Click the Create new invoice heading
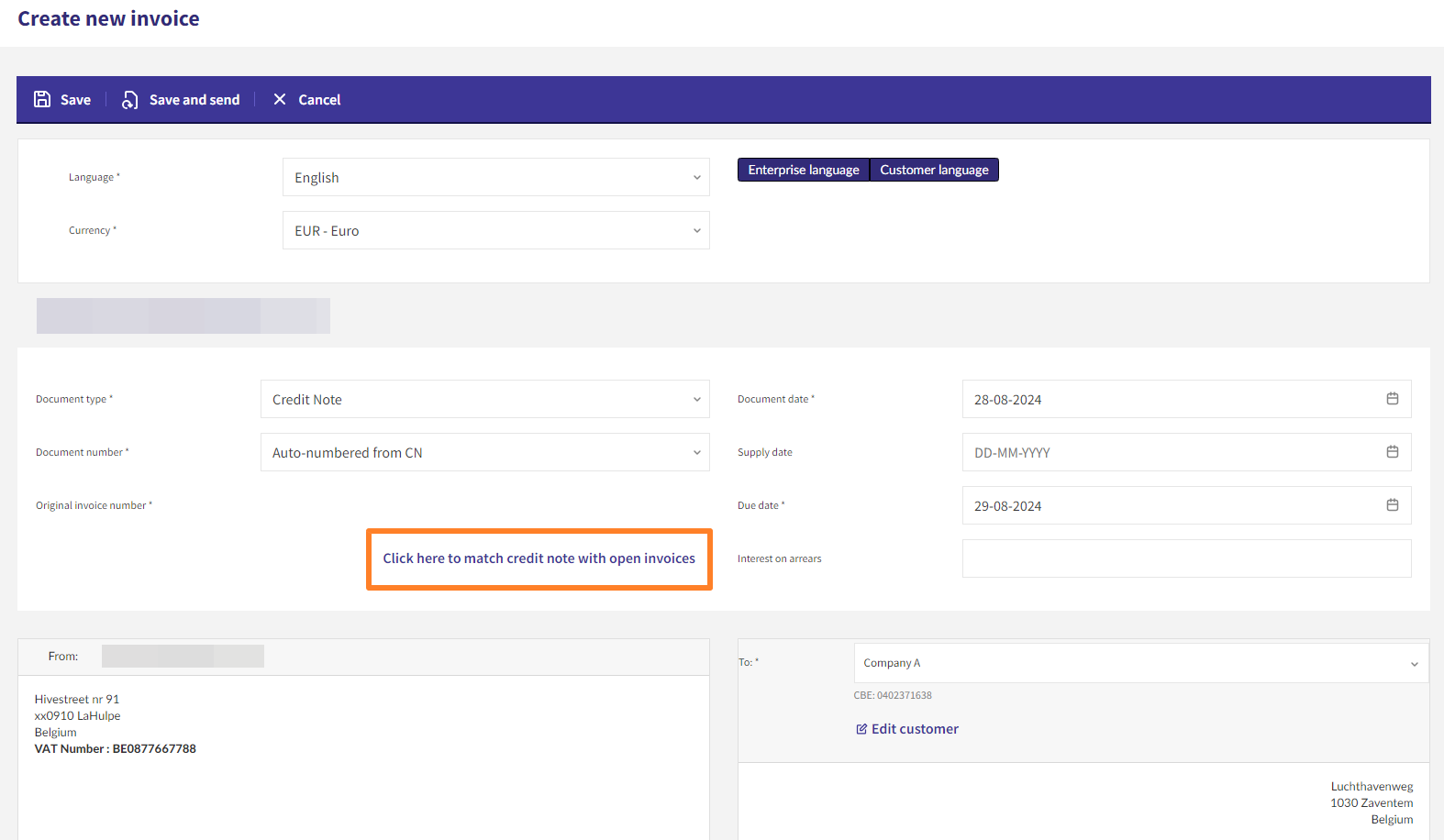Viewport: 1444px width, 840px height. pos(108,18)
